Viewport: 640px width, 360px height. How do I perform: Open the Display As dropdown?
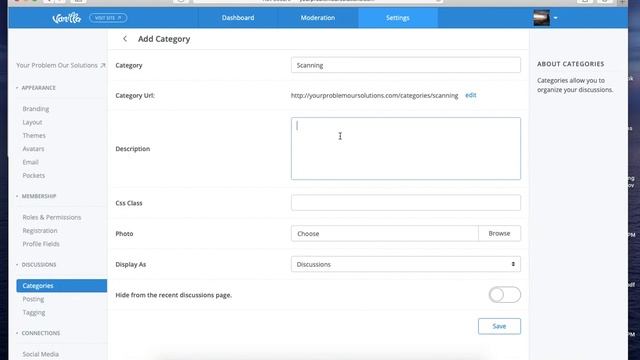tap(406, 264)
